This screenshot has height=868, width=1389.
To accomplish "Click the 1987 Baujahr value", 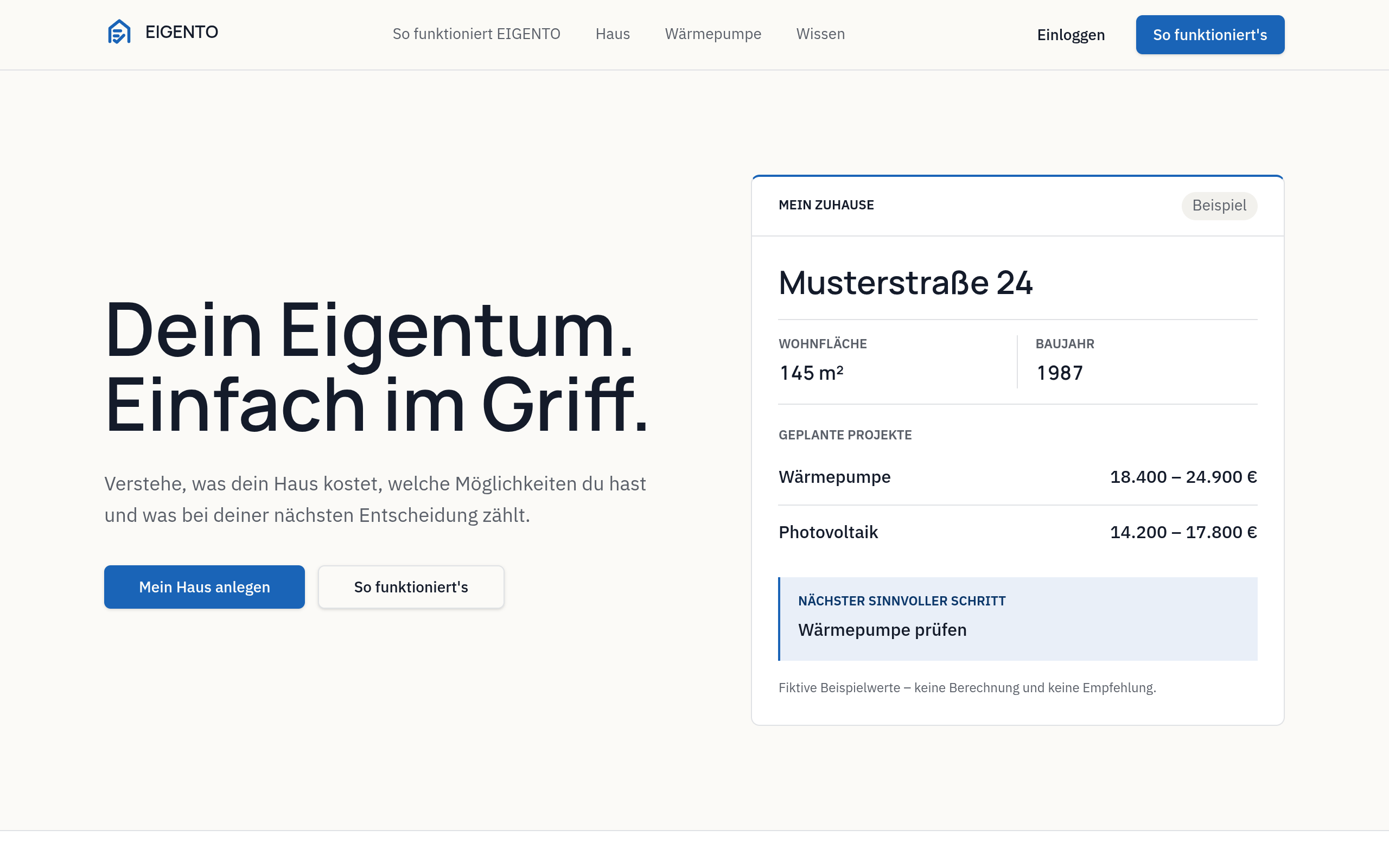I will 1060,373.
